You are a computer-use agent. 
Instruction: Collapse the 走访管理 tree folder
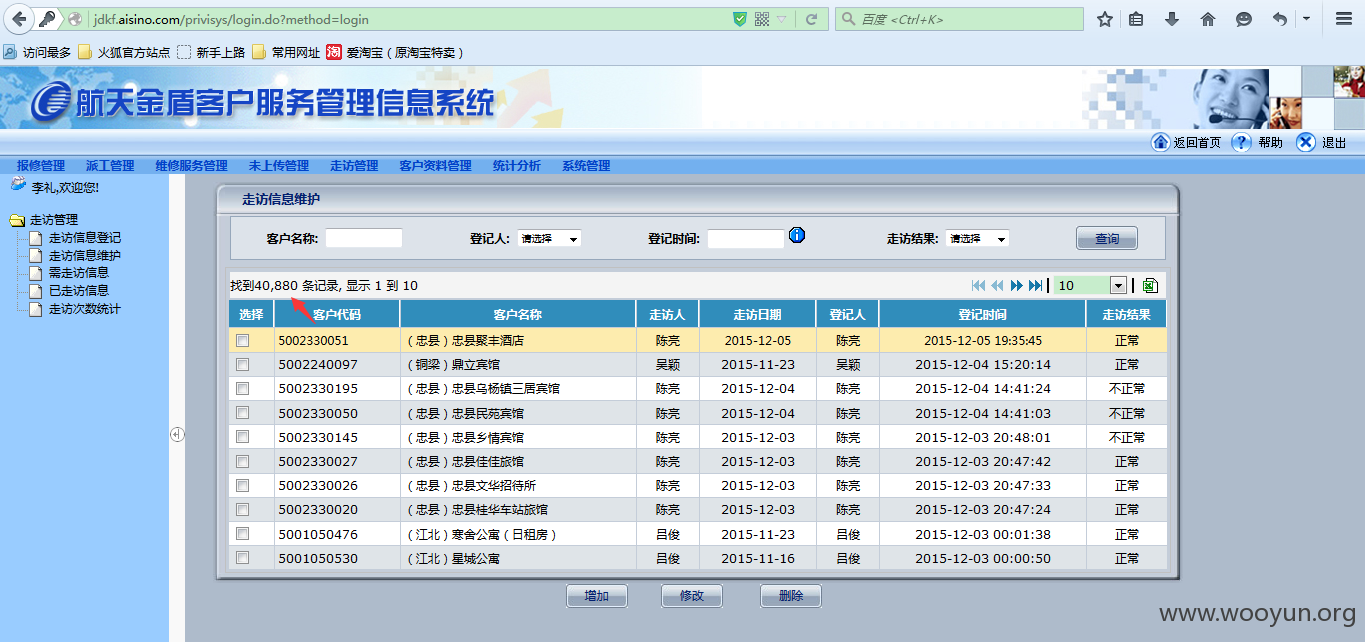pos(17,220)
